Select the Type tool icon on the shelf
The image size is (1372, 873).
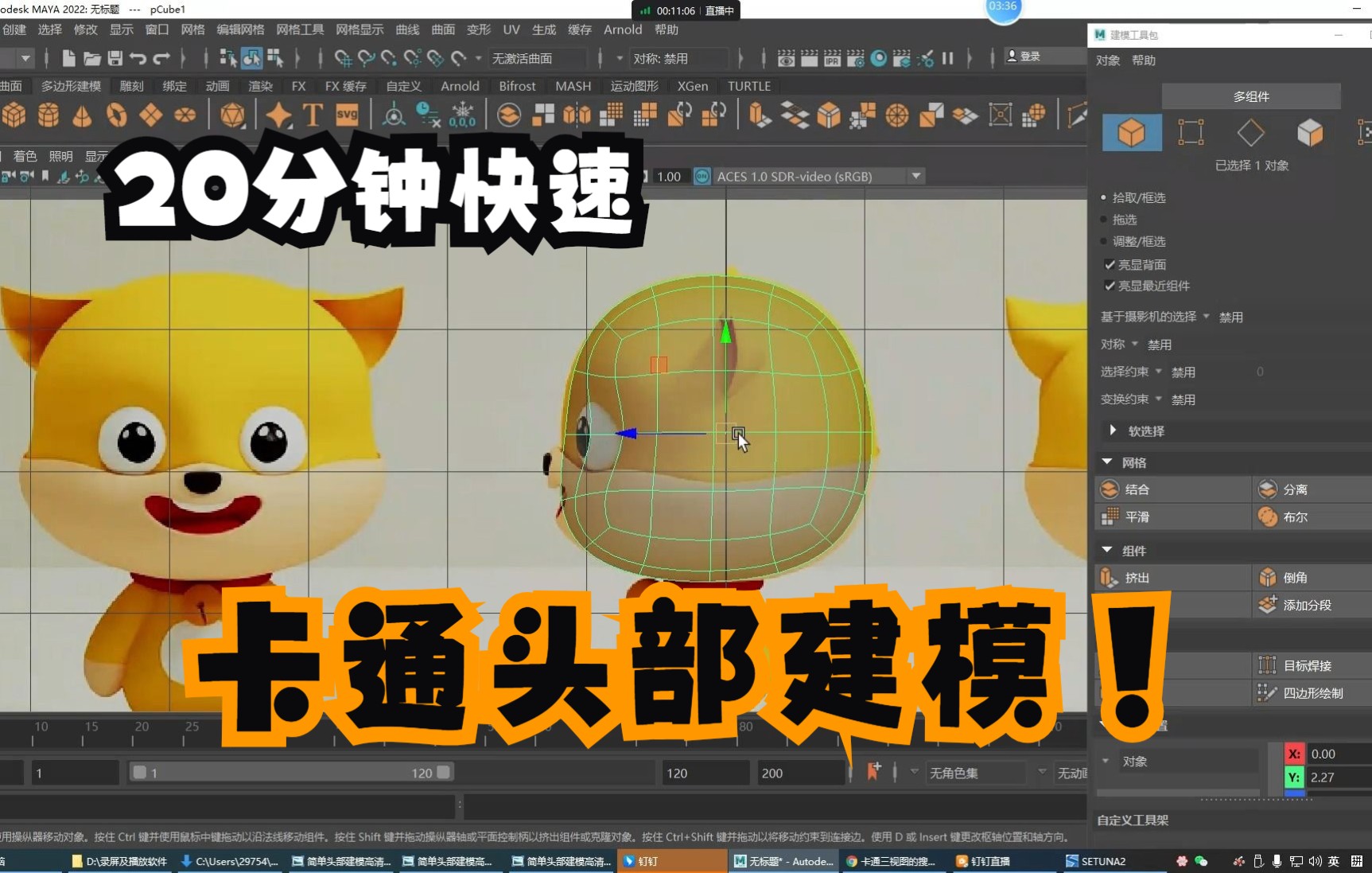coord(312,115)
